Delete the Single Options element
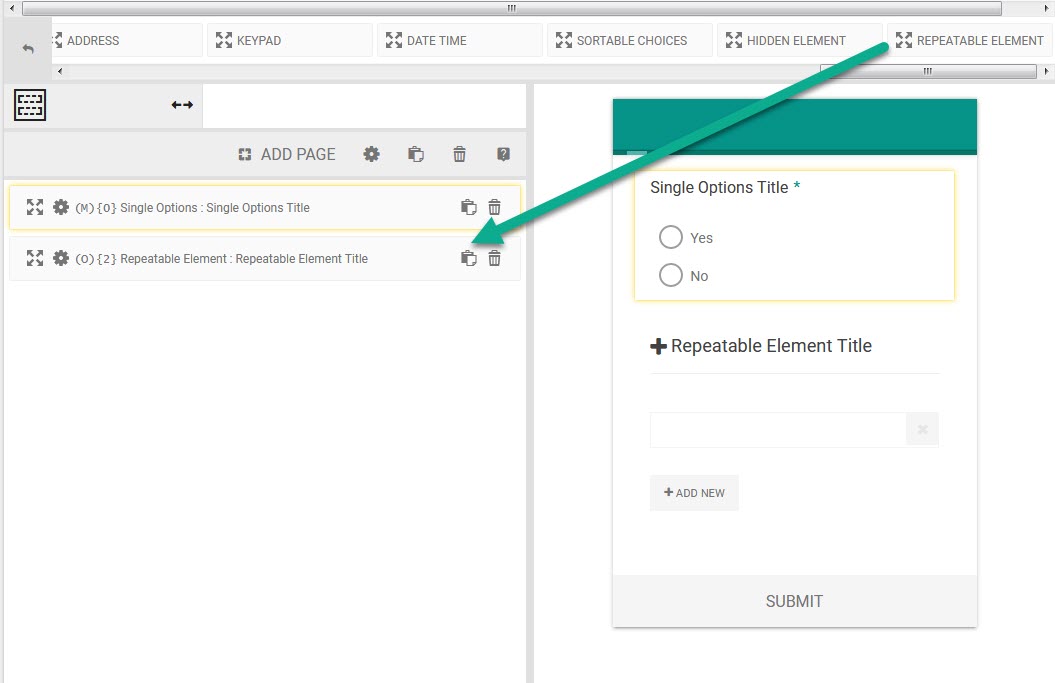Screen dimensions: 1055x683 495,207
